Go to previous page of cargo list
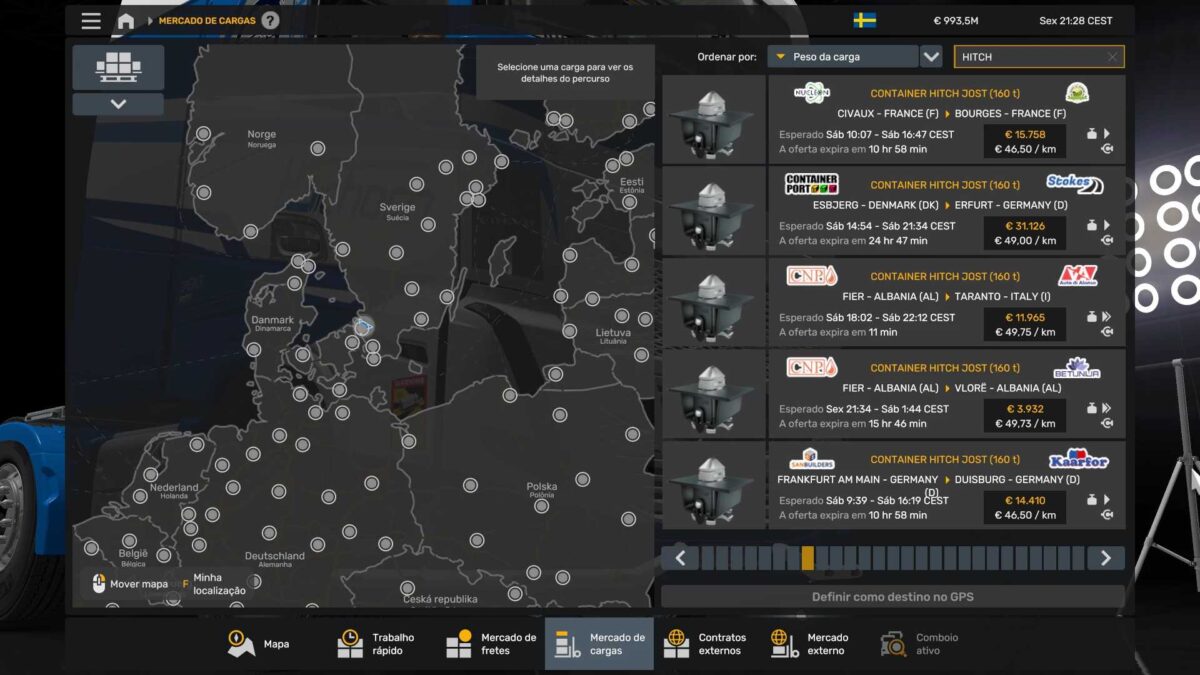 (680, 558)
